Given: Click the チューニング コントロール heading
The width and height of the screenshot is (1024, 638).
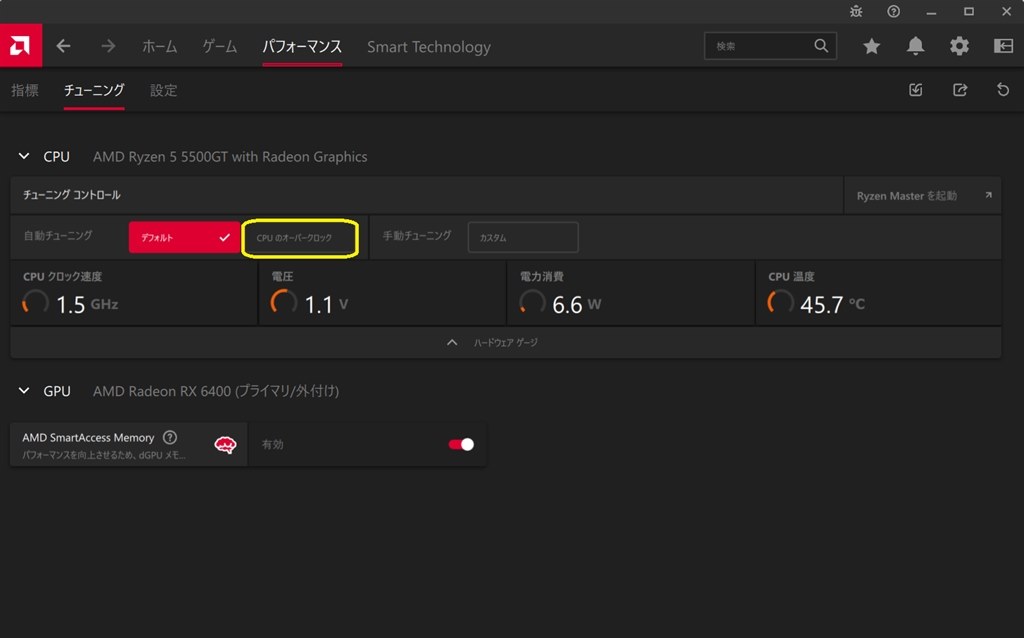Looking at the screenshot, I should click(x=72, y=195).
